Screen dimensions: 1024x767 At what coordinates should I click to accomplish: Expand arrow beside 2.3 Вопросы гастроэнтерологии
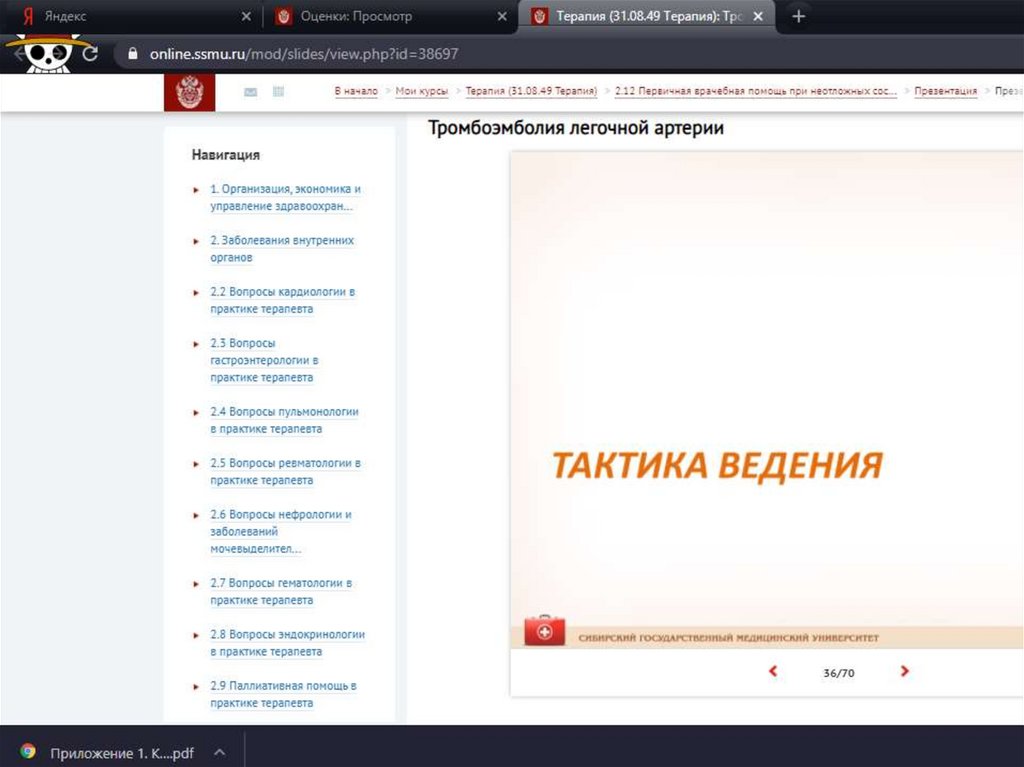196,344
